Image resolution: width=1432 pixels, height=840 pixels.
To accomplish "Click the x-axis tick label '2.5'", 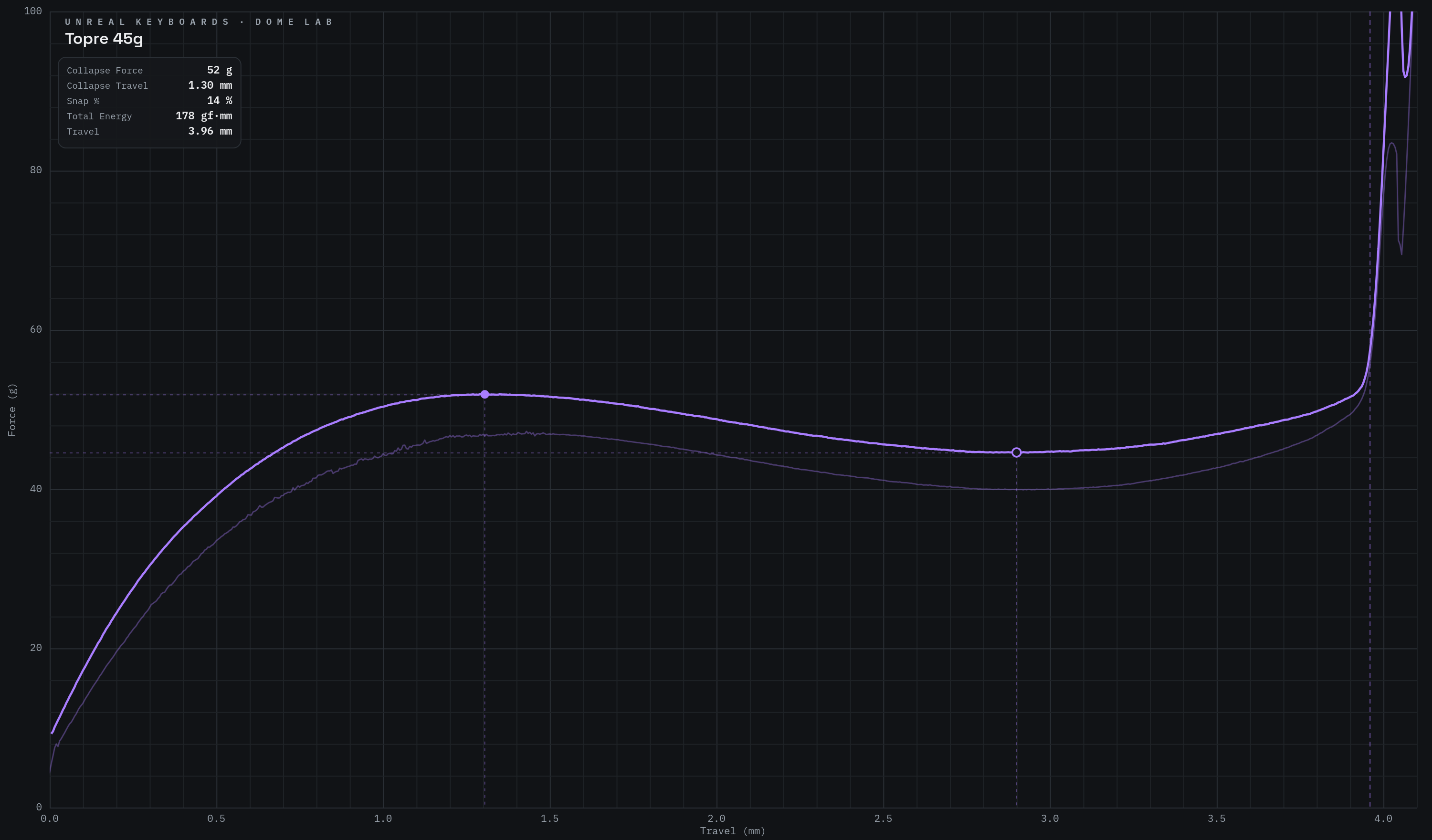I will [x=883, y=819].
